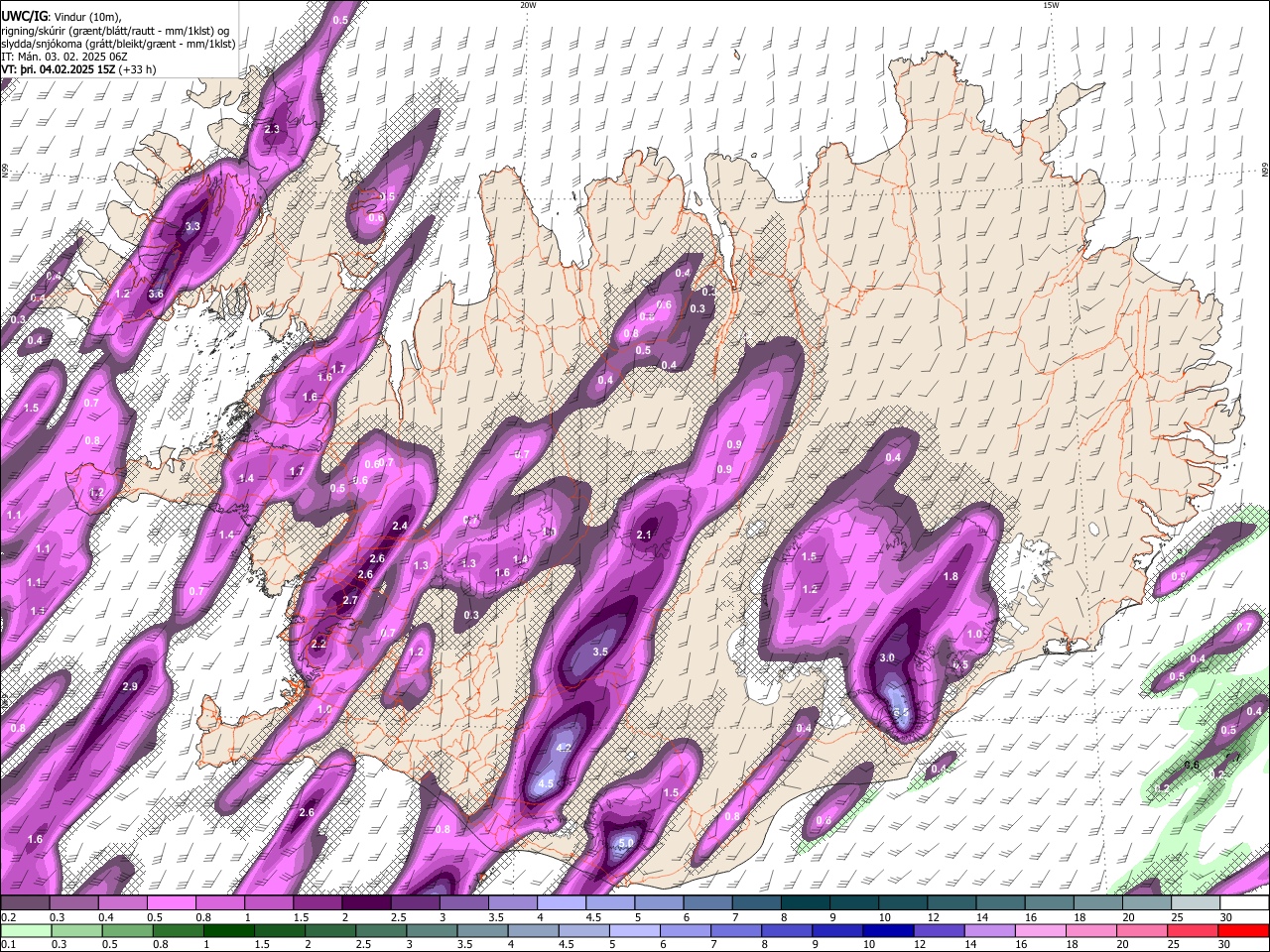Click the 3.0 precipitation value on the map
Image resolution: width=1270 pixels, height=952 pixels.
tap(887, 657)
